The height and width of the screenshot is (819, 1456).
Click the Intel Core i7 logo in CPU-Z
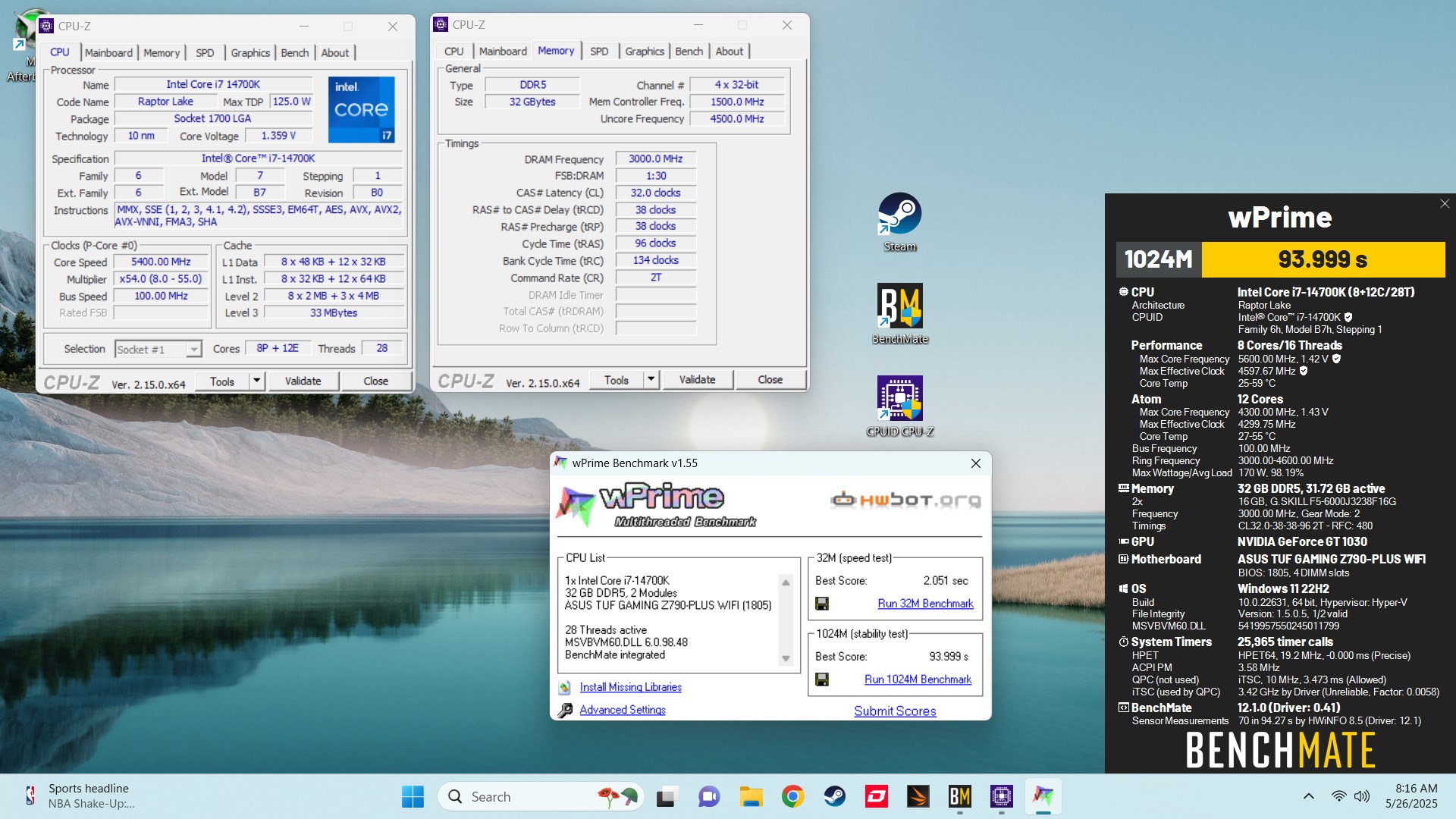[x=361, y=109]
